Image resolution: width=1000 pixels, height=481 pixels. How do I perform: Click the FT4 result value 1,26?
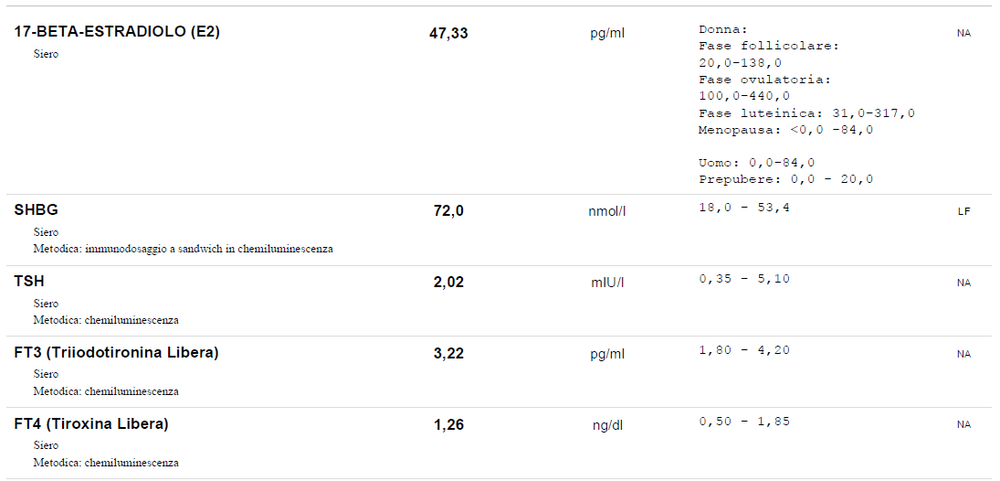[448, 425]
